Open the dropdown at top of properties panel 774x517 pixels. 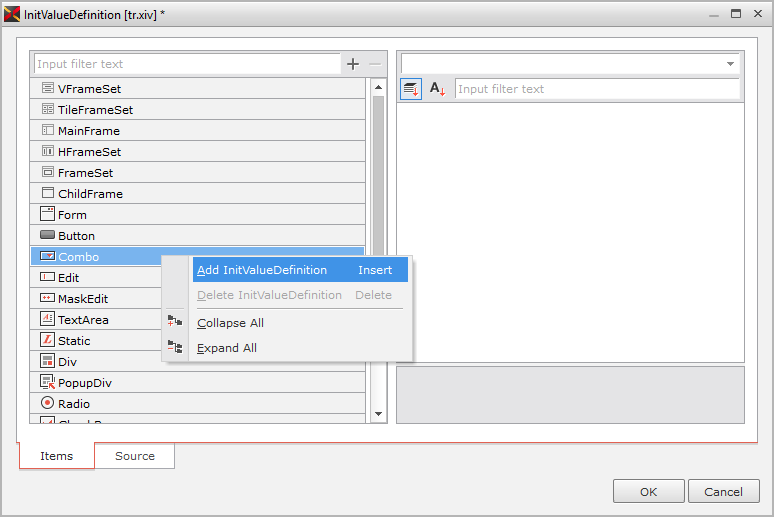[x=730, y=64]
